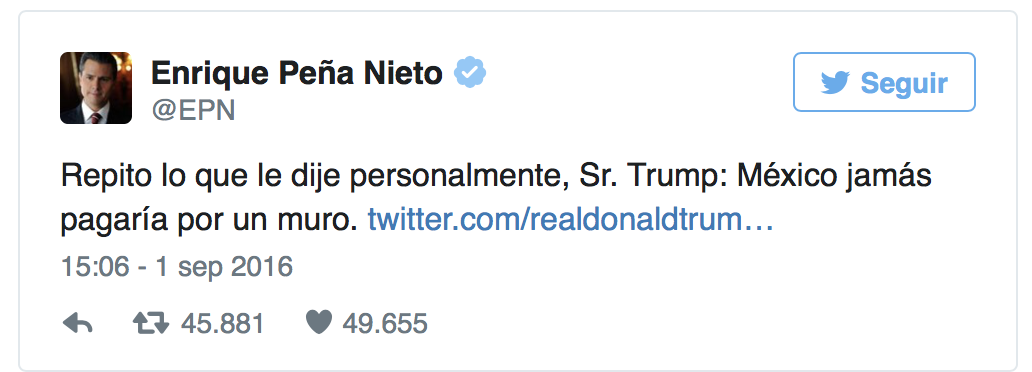Screen dimensions: 1032x372
Task: Retweet using the retweet arrows icon
Action: (x=151, y=323)
